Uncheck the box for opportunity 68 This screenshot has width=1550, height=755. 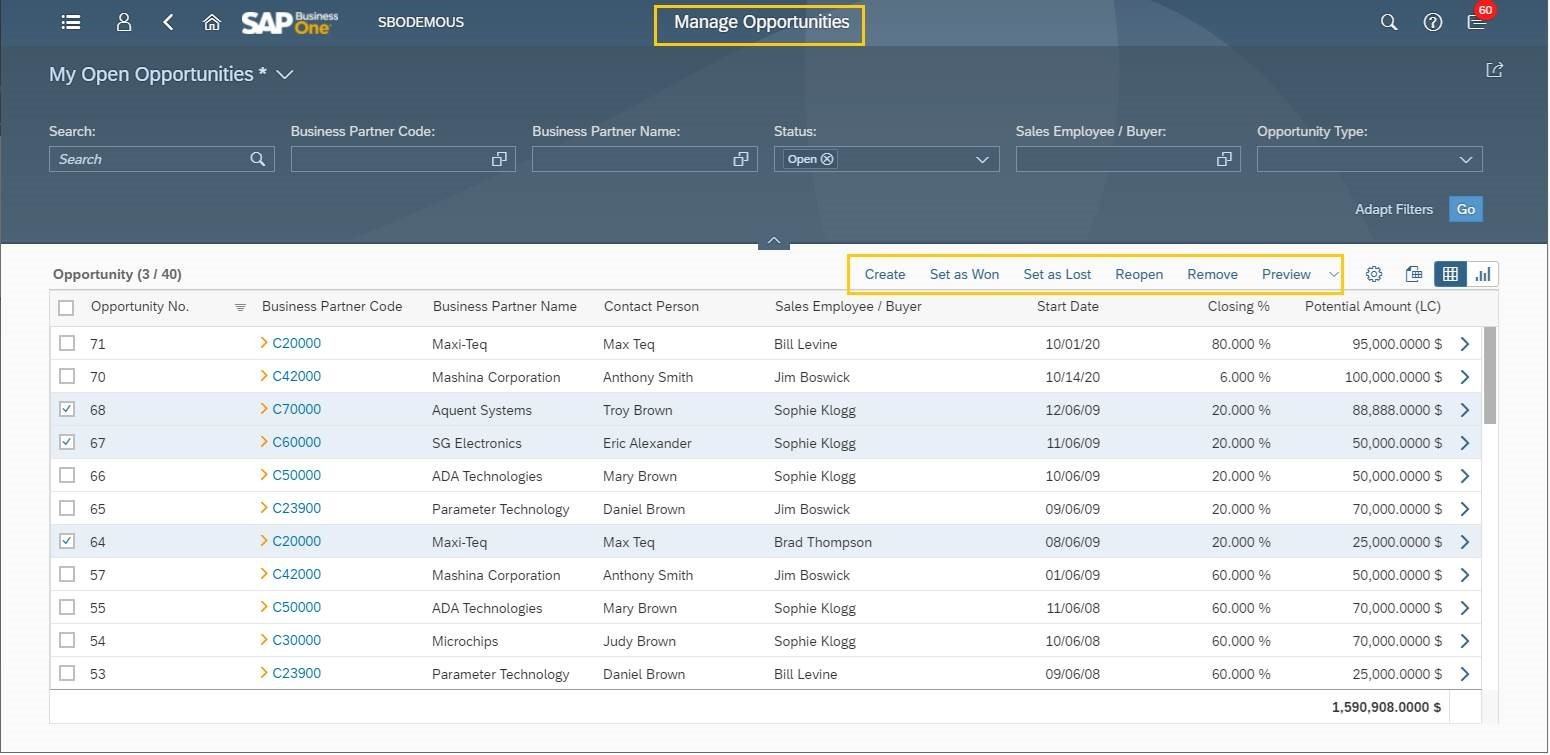[x=67, y=409]
